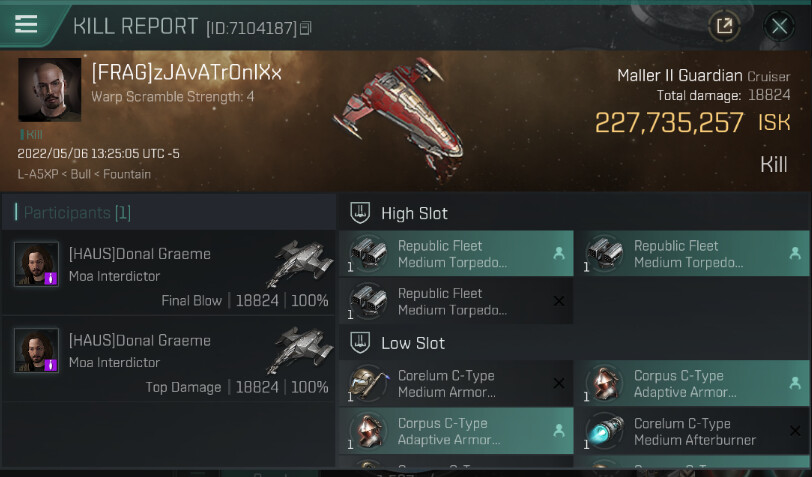The width and height of the screenshot is (812, 477).
Task: Open Final Blow Donal Graeme portrait
Action: click(36, 264)
